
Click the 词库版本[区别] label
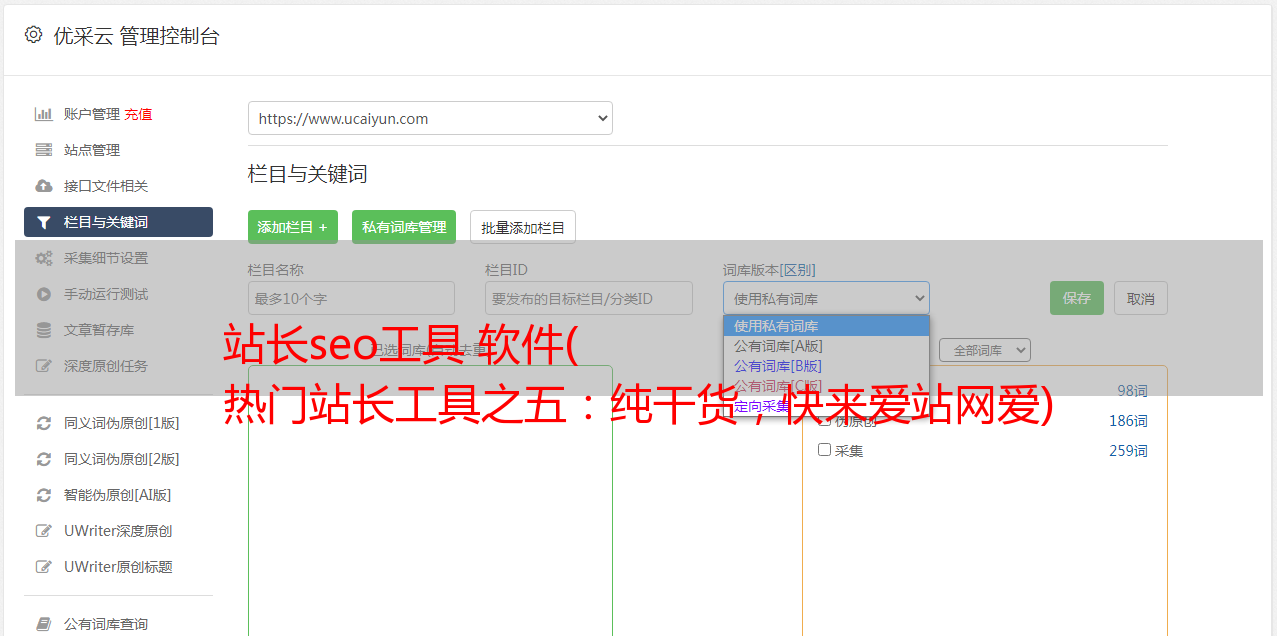click(769, 270)
